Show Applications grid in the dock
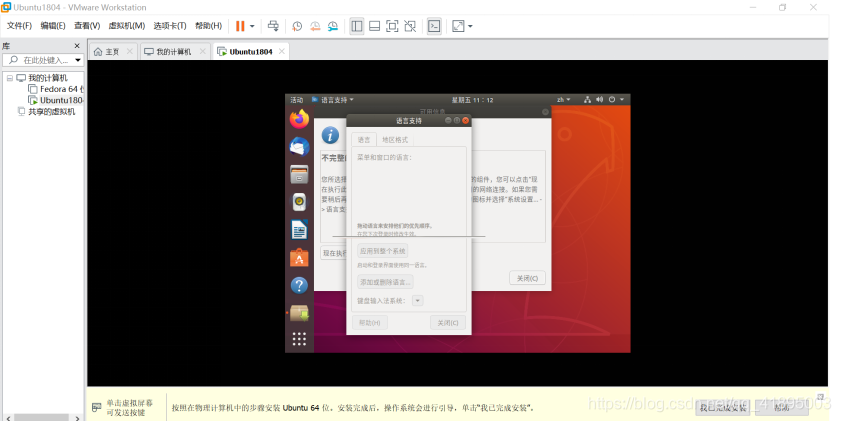The height and width of the screenshot is (422, 841). (299, 339)
